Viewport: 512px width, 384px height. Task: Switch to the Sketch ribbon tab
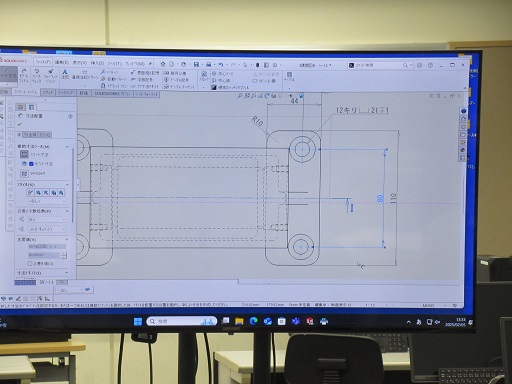[x=48, y=93]
